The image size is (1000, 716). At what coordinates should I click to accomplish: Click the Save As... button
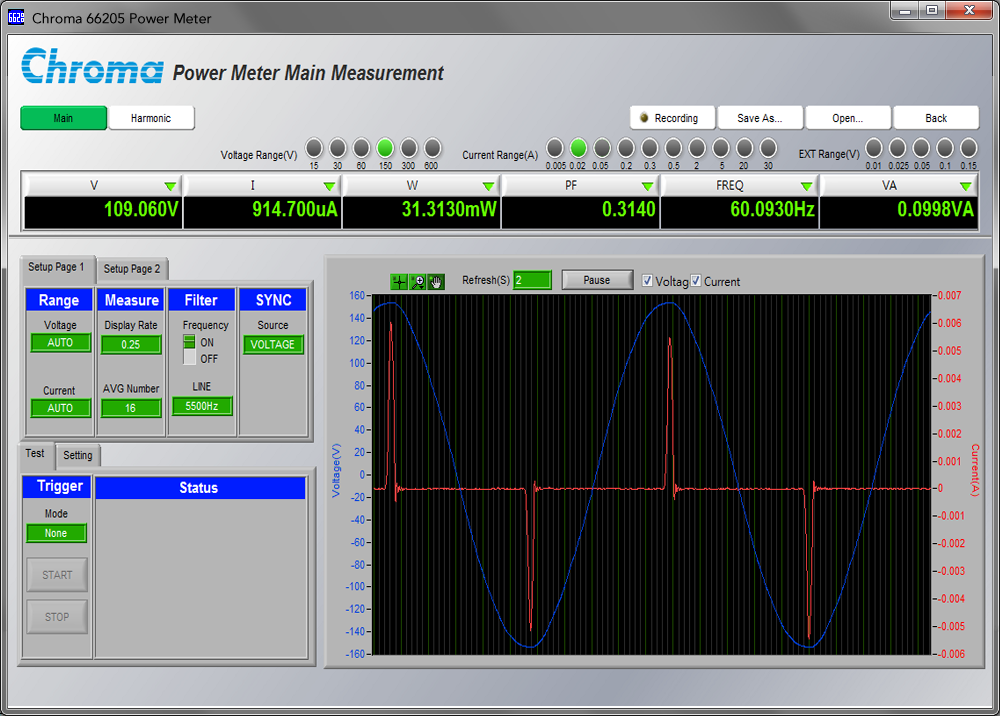[760, 118]
